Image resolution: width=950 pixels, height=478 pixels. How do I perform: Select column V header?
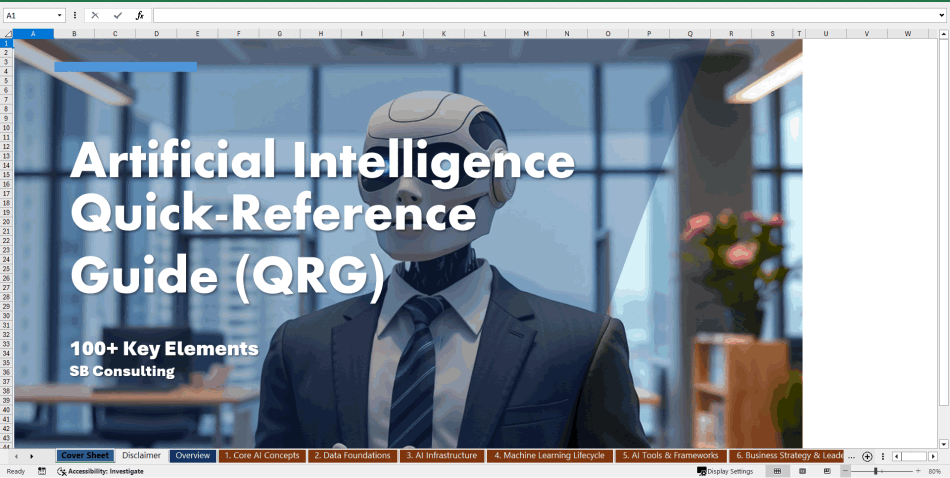[866, 34]
